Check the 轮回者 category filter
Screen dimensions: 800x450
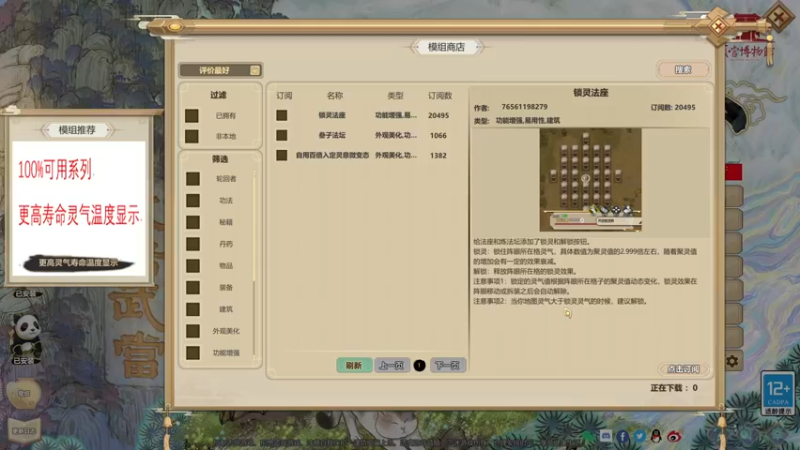tap(193, 179)
